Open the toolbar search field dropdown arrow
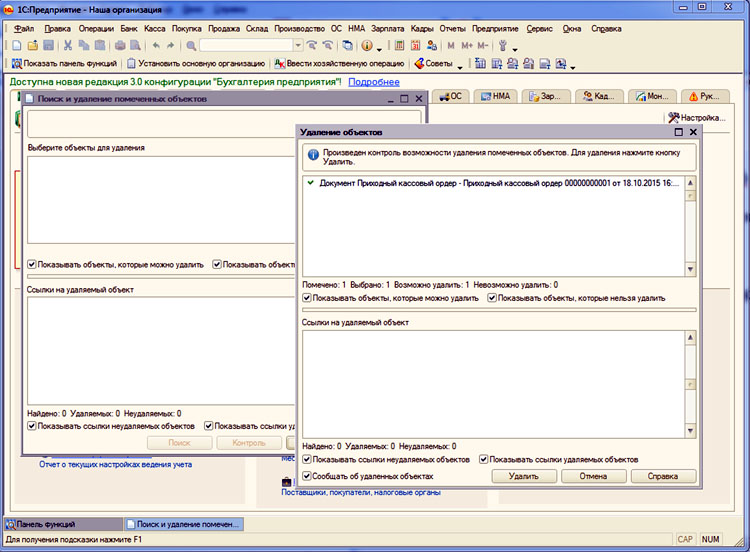 pos(298,45)
